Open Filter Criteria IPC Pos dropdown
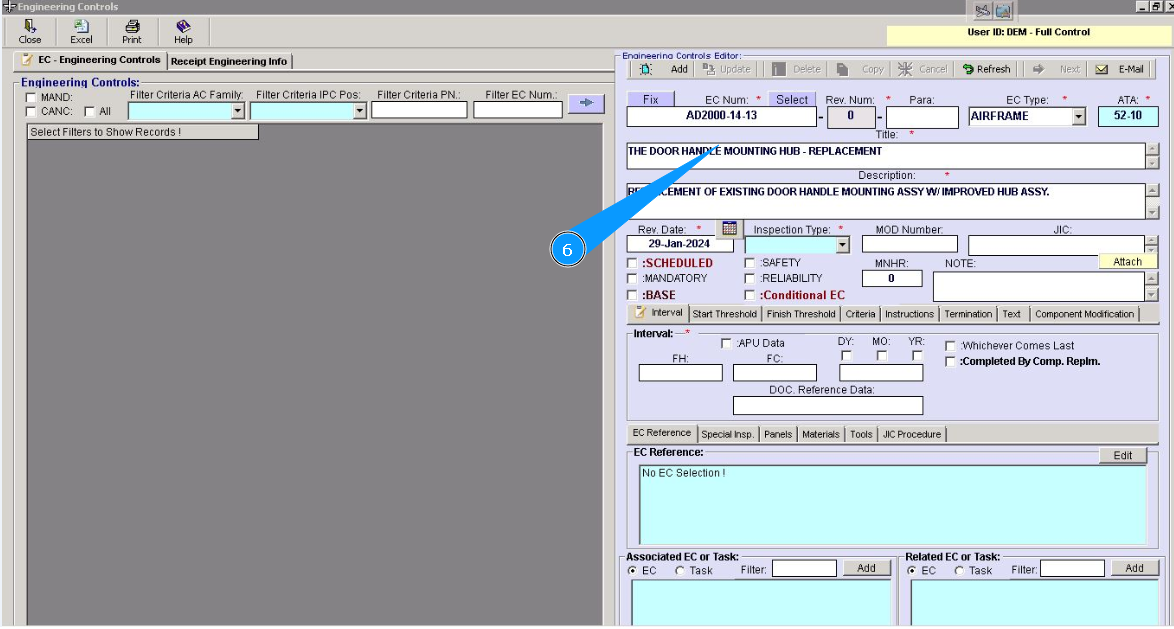This screenshot has width=1174, height=629. 359,111
